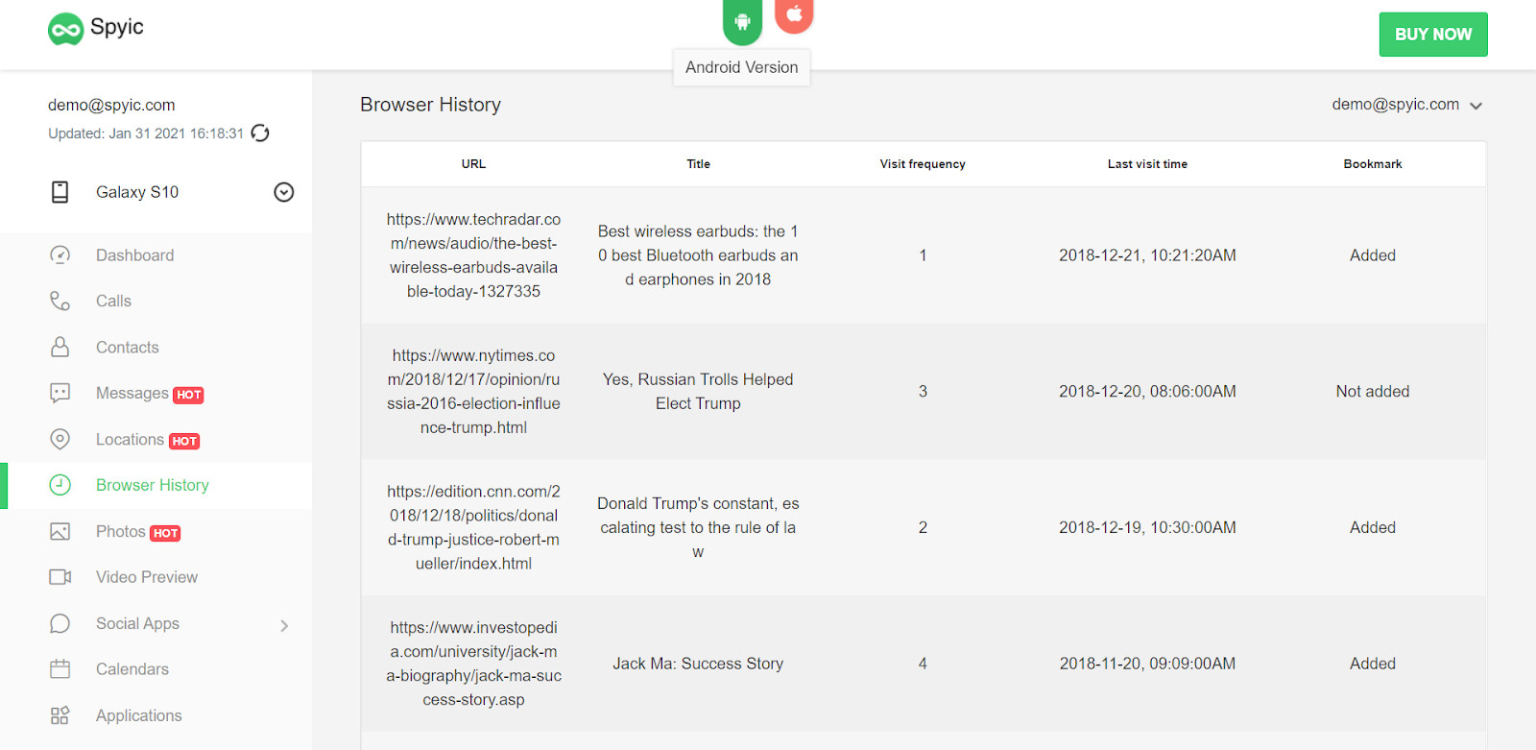The height and width of the screenshot is (750, 1536).
Task: Select the green Android version icon
Action: coord(742,21)
